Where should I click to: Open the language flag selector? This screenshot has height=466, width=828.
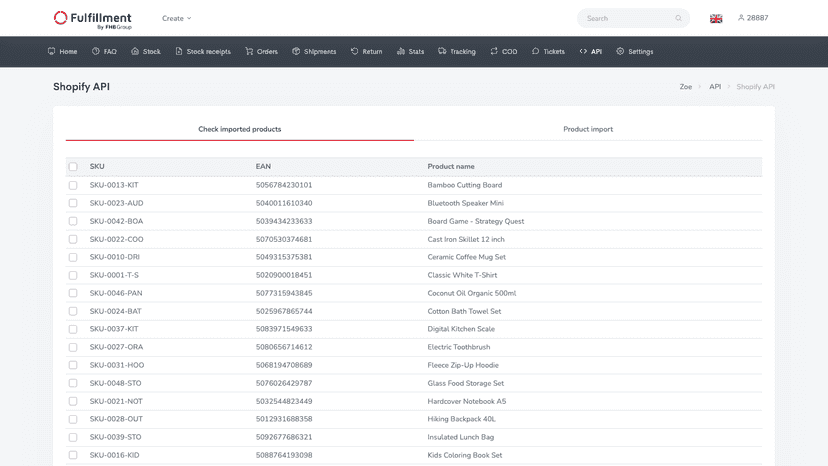click(x=716, y=18)
